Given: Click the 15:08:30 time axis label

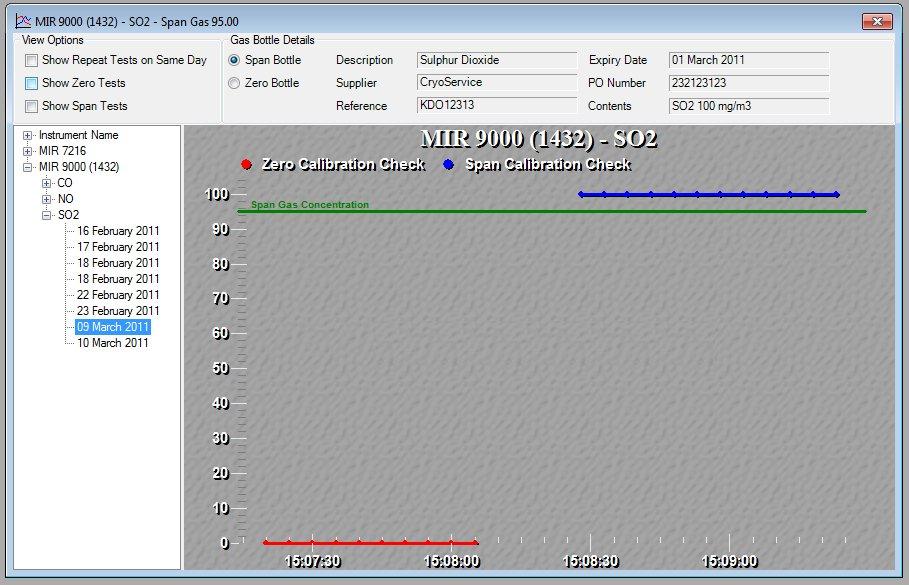Looking at the screenshot, I should click(x=591, y=561).
